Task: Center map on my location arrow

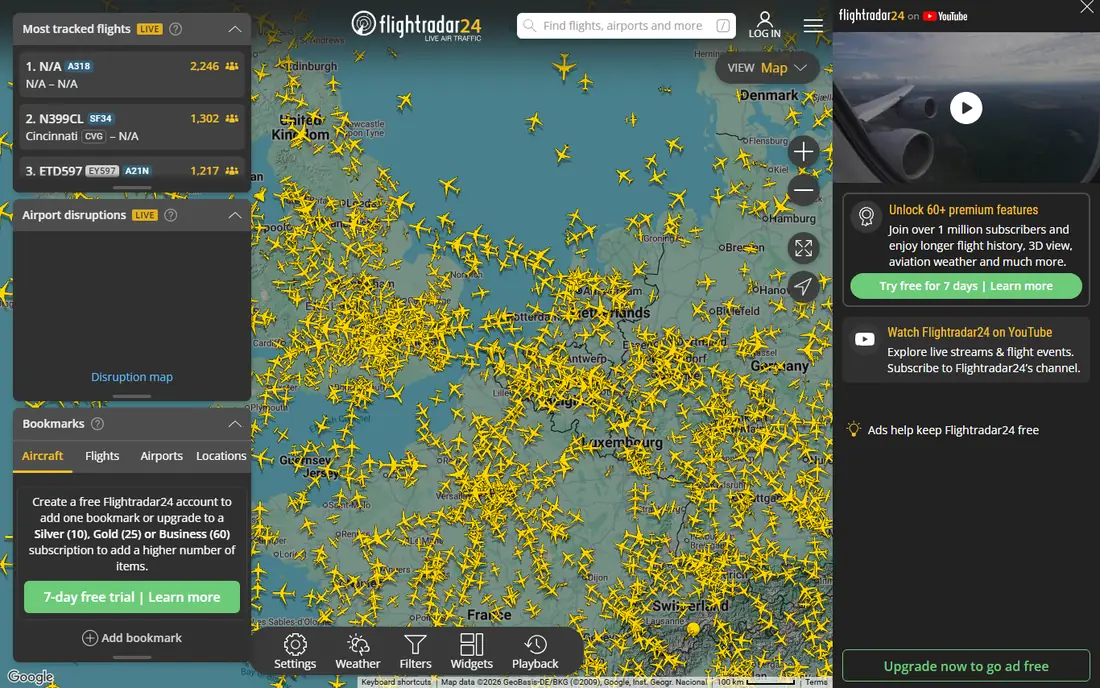Action: pyautogui.click(x=803, y=286)
